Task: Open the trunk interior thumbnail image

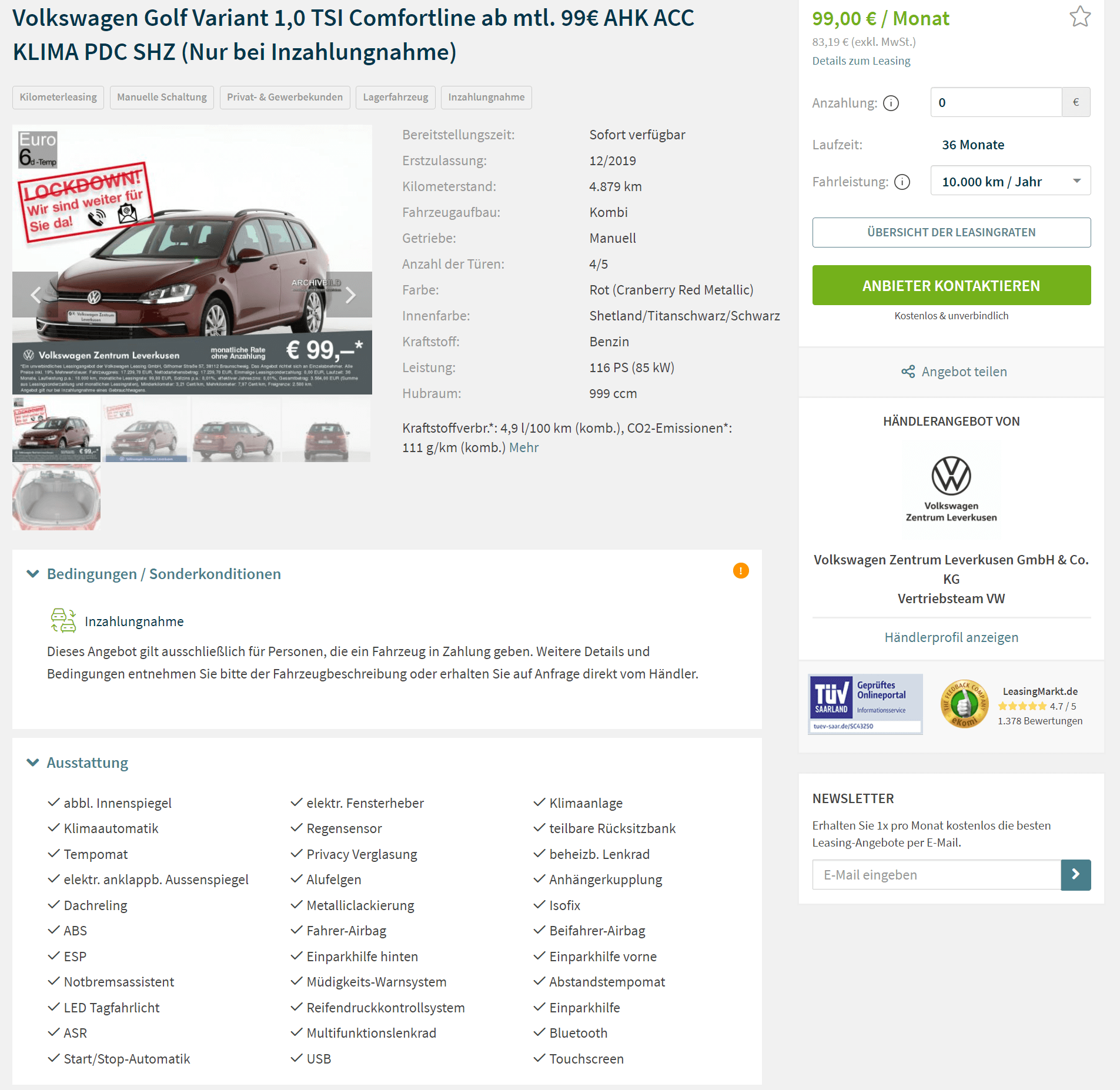Action: click(x=56, y=497)
